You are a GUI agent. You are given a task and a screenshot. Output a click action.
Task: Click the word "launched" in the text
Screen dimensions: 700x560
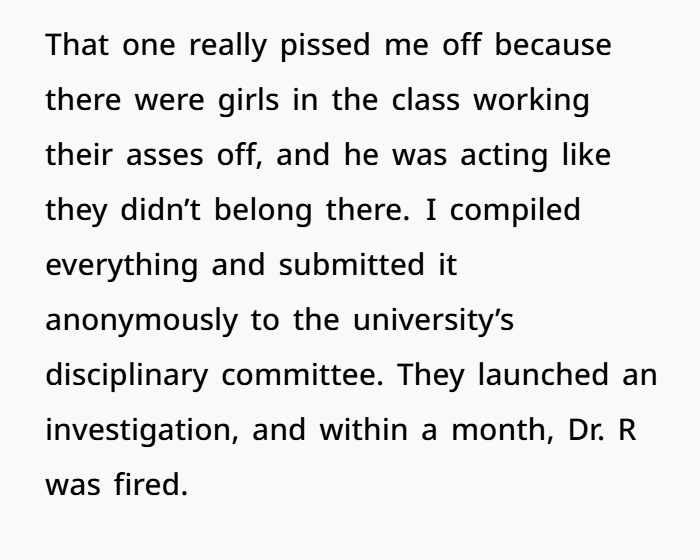(x=543, y=374)
